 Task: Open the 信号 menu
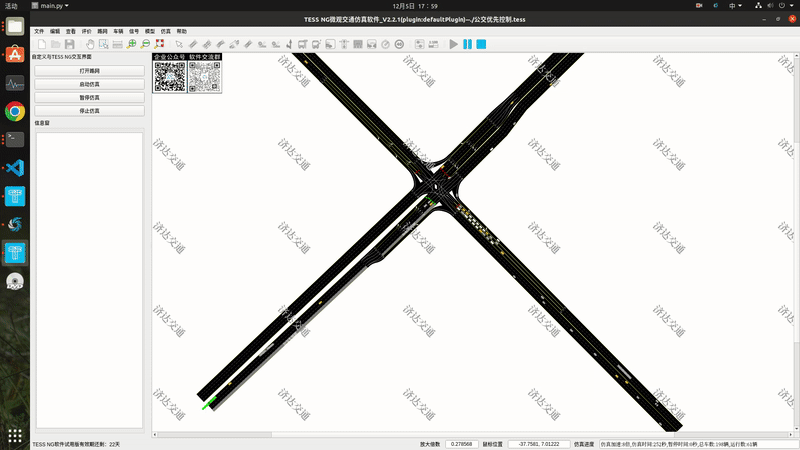tap(134, 32)
